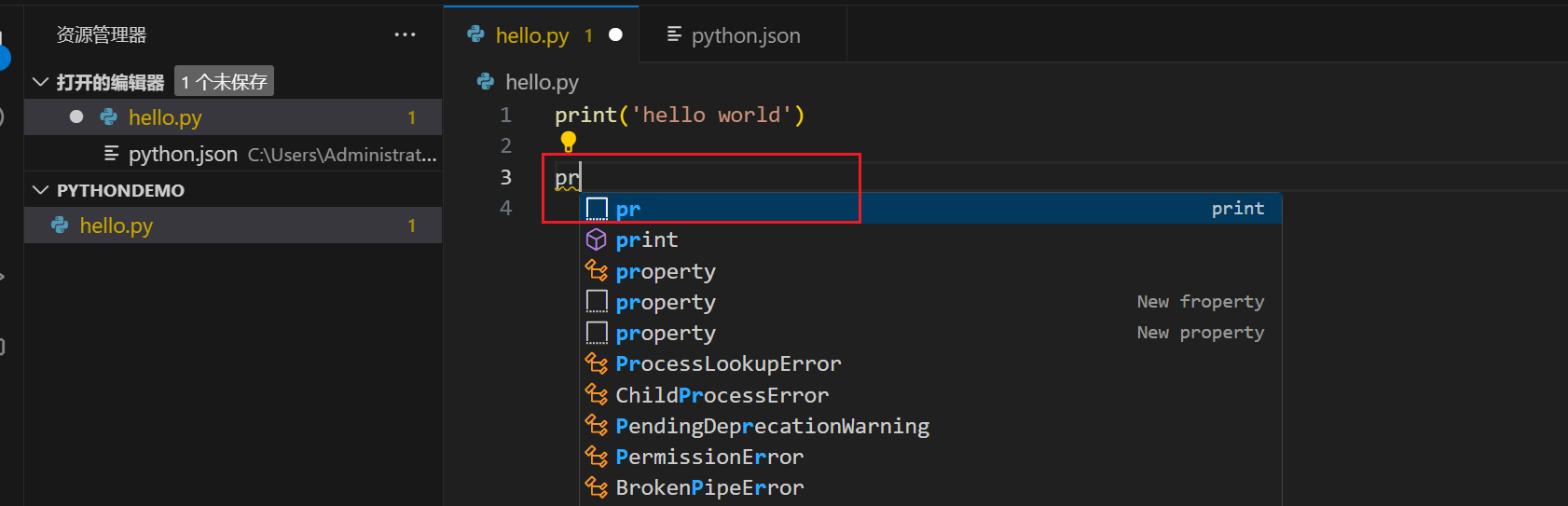Screen dimensions: 1568x506
Task: Select the BrokenPipeError suggestion
Action: tap(930, 487)
